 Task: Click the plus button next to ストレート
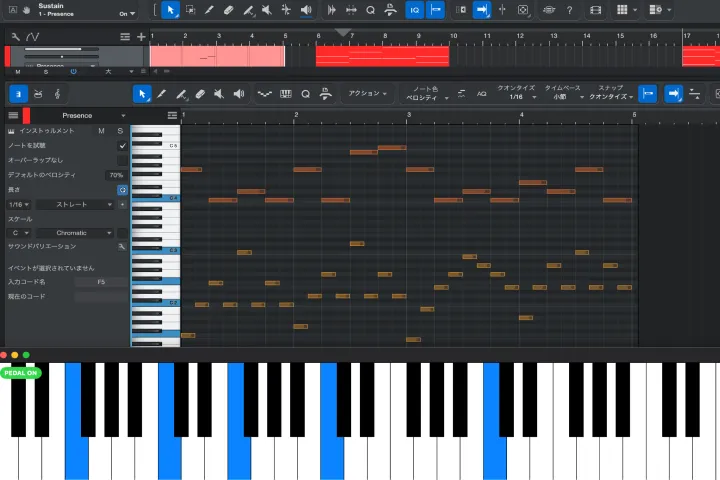click(x=122, y=204)
